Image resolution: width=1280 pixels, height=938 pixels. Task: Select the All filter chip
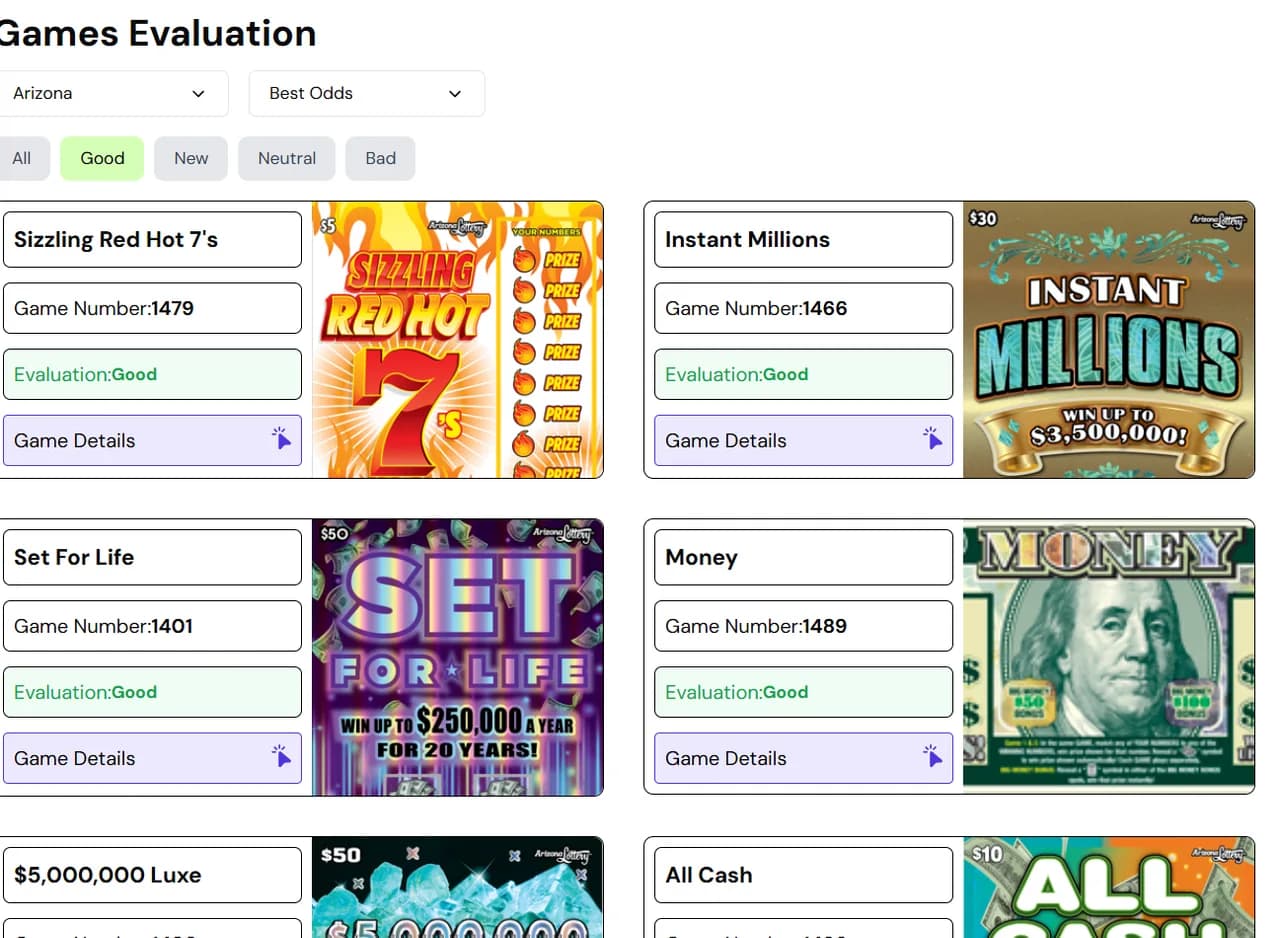tap(22, 158)
